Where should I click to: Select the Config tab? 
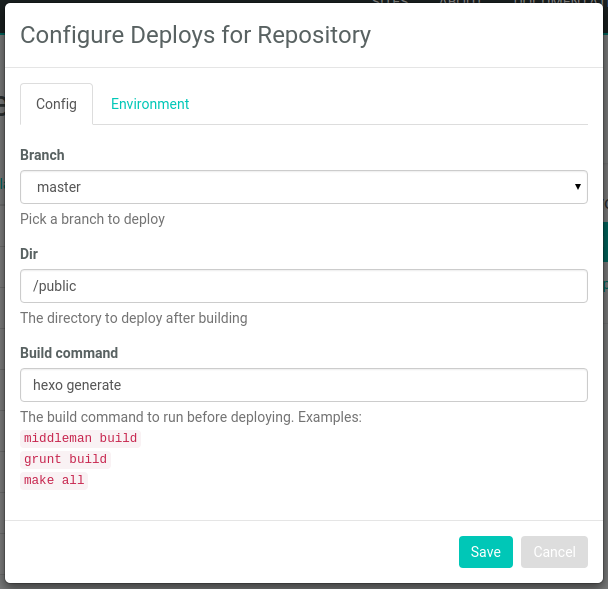tap(56, 104)
